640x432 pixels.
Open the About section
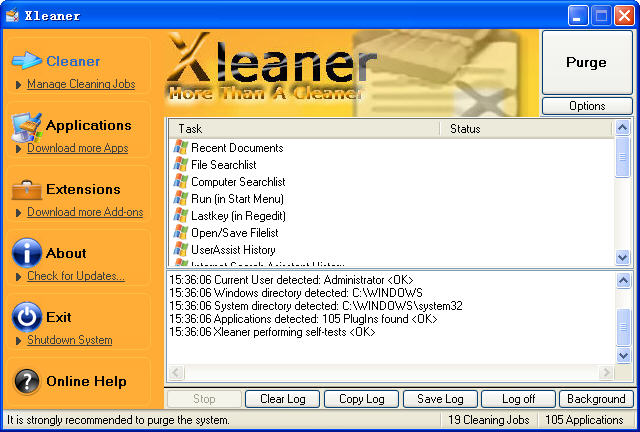tap(66, 253)
